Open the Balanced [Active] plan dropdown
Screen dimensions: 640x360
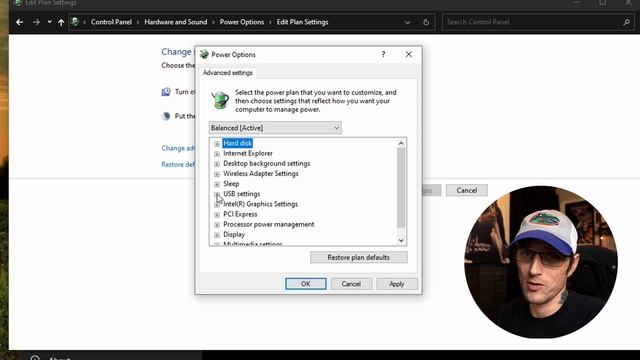(x=275, y=128)
